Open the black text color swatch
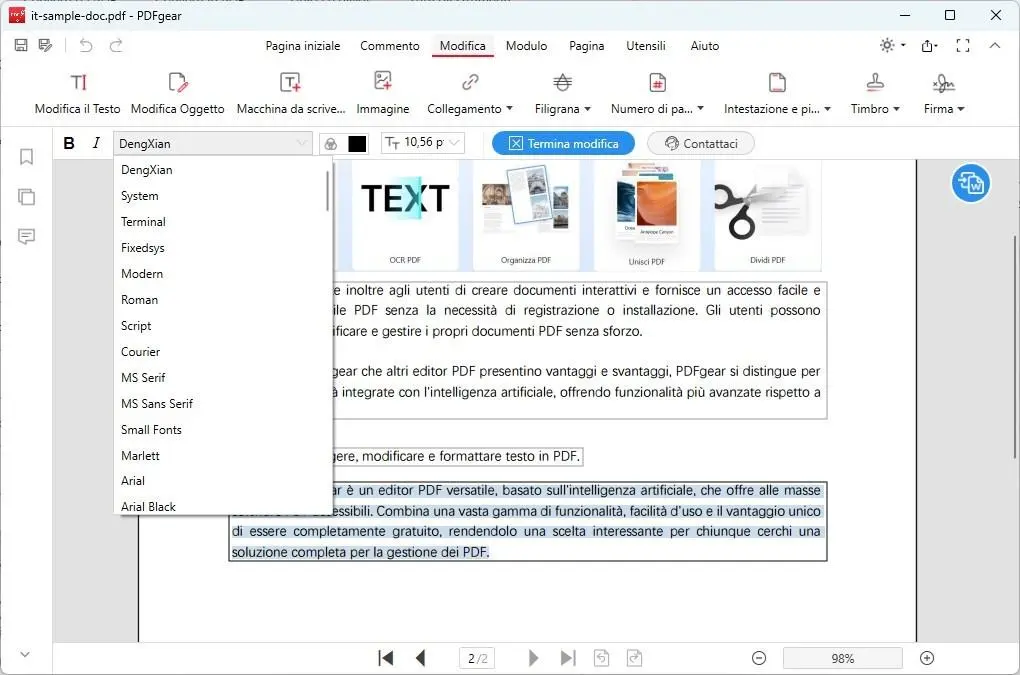This screenshot has height=675, width=1020. pyautogui.click(x=357, y=144)
